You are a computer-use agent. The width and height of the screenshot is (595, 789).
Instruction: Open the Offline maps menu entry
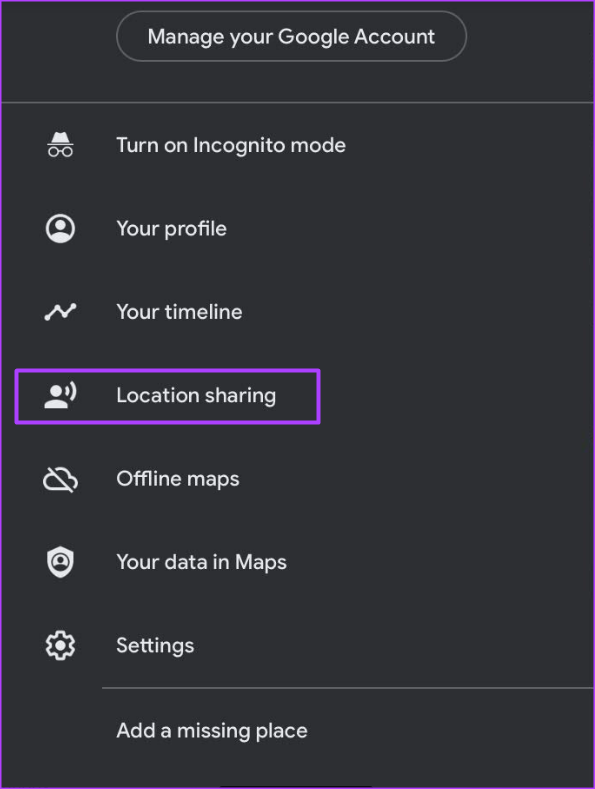click(x=297, y=479)
